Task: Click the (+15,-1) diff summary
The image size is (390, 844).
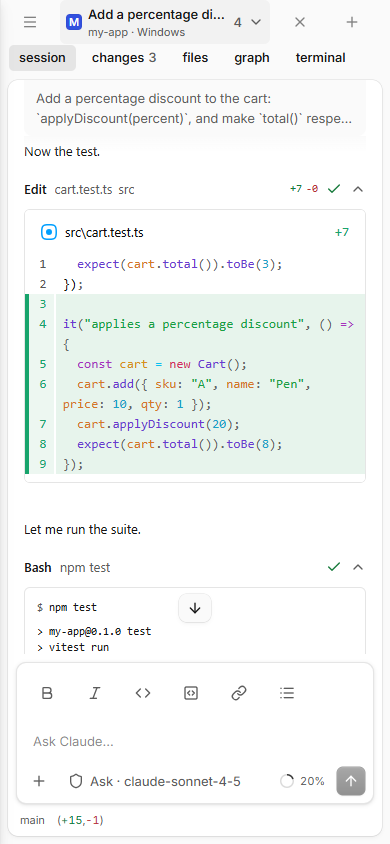Action: point(80,821)
